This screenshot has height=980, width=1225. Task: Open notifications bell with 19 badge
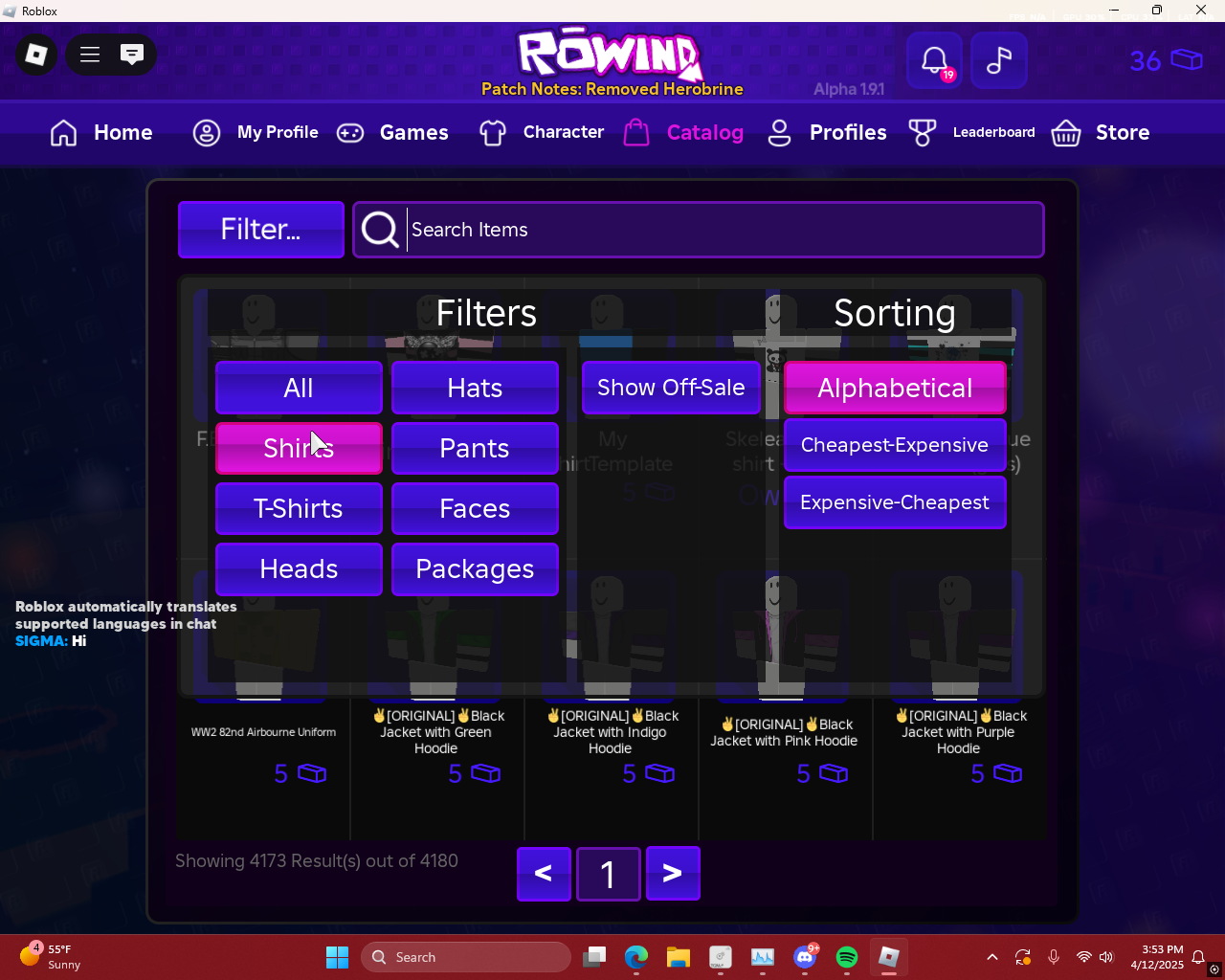935,60
